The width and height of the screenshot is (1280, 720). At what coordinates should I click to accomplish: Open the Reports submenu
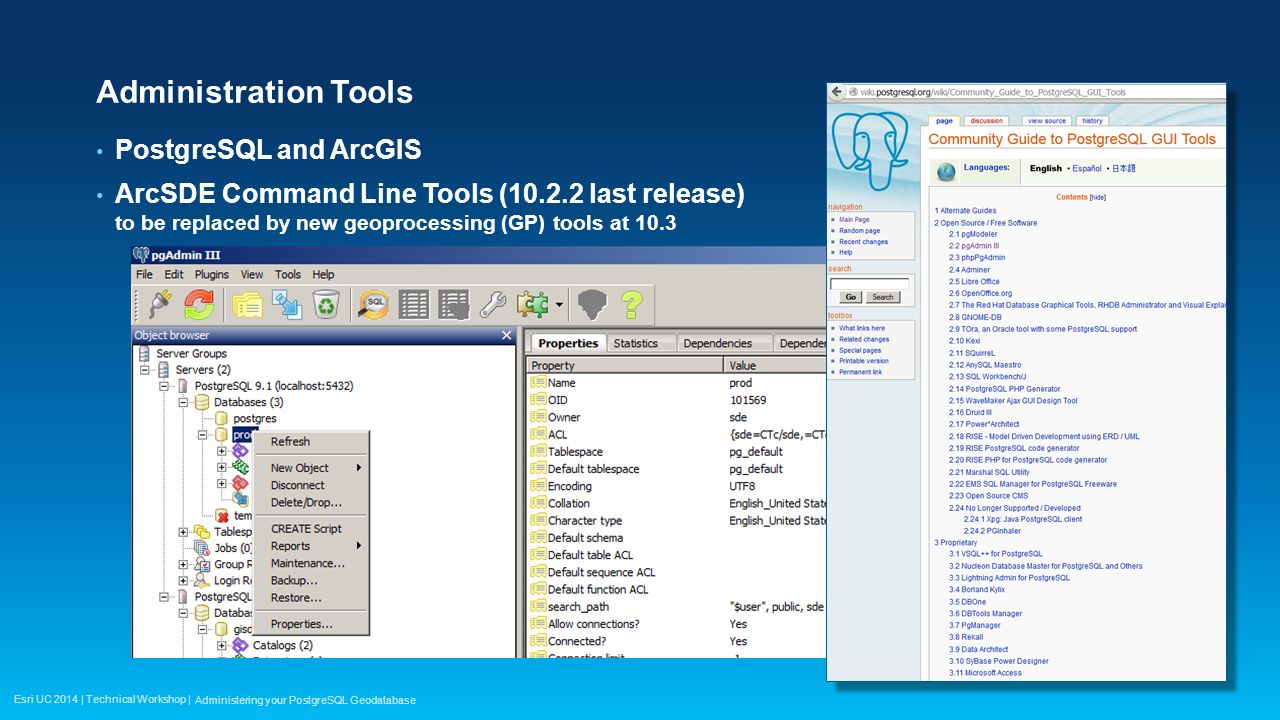[312, 546]
